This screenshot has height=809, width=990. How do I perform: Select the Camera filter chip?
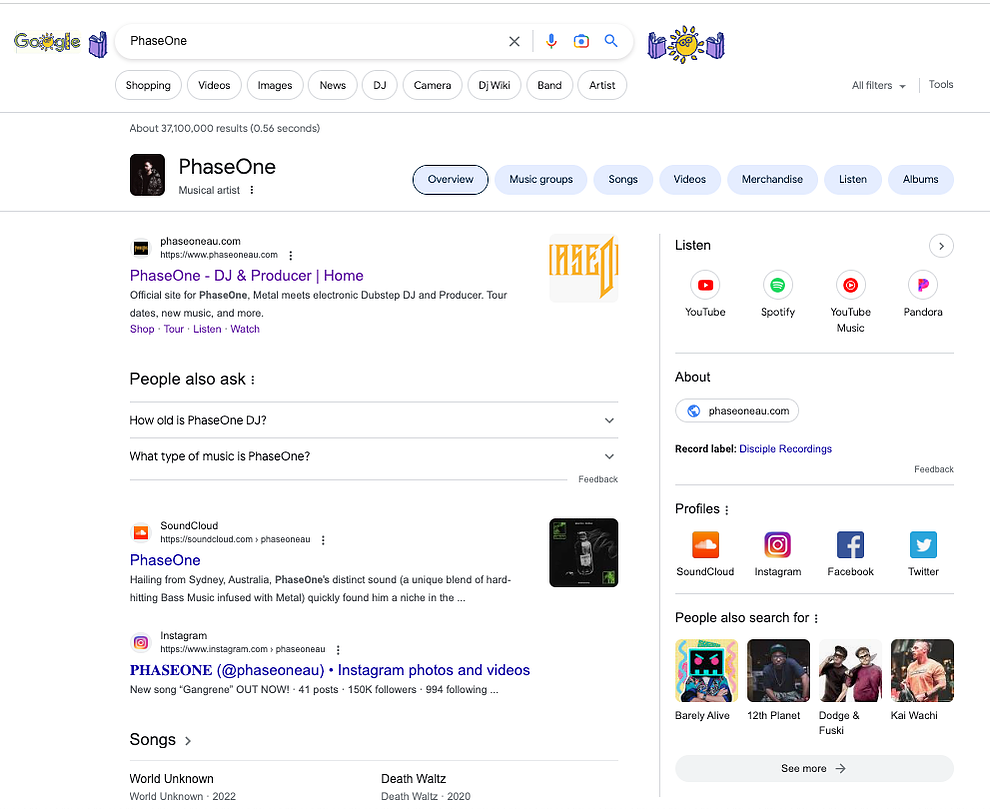(x=432, y=85)
